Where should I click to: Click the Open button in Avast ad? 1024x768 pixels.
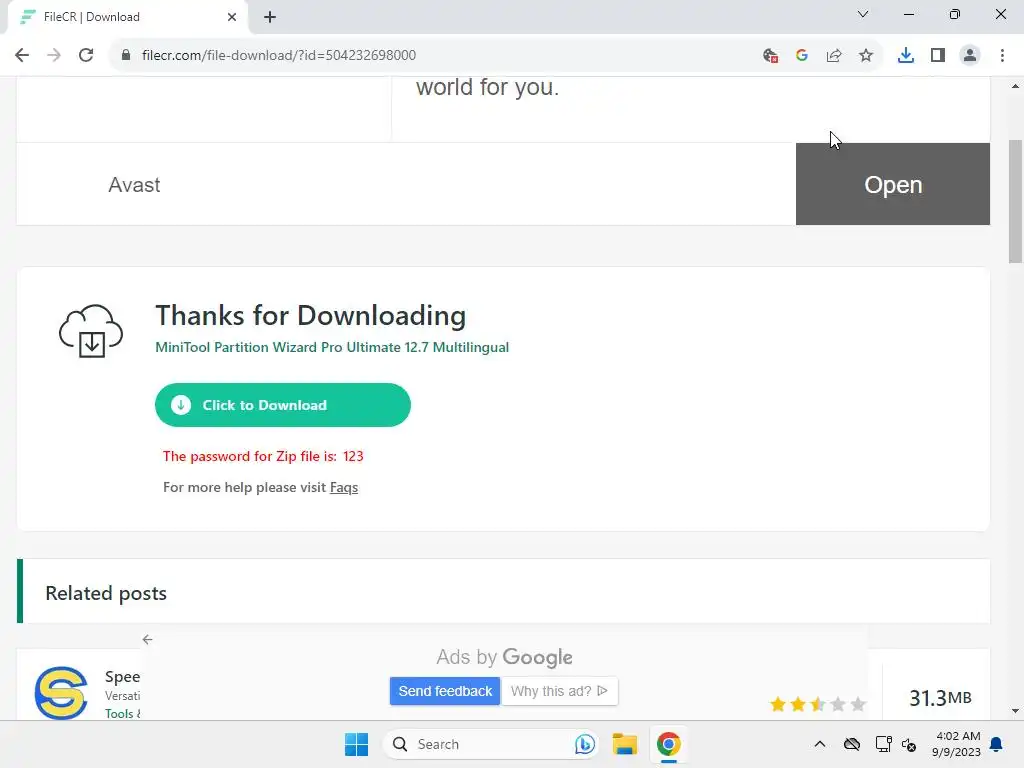pyautogui.click(x=893, y=184)
